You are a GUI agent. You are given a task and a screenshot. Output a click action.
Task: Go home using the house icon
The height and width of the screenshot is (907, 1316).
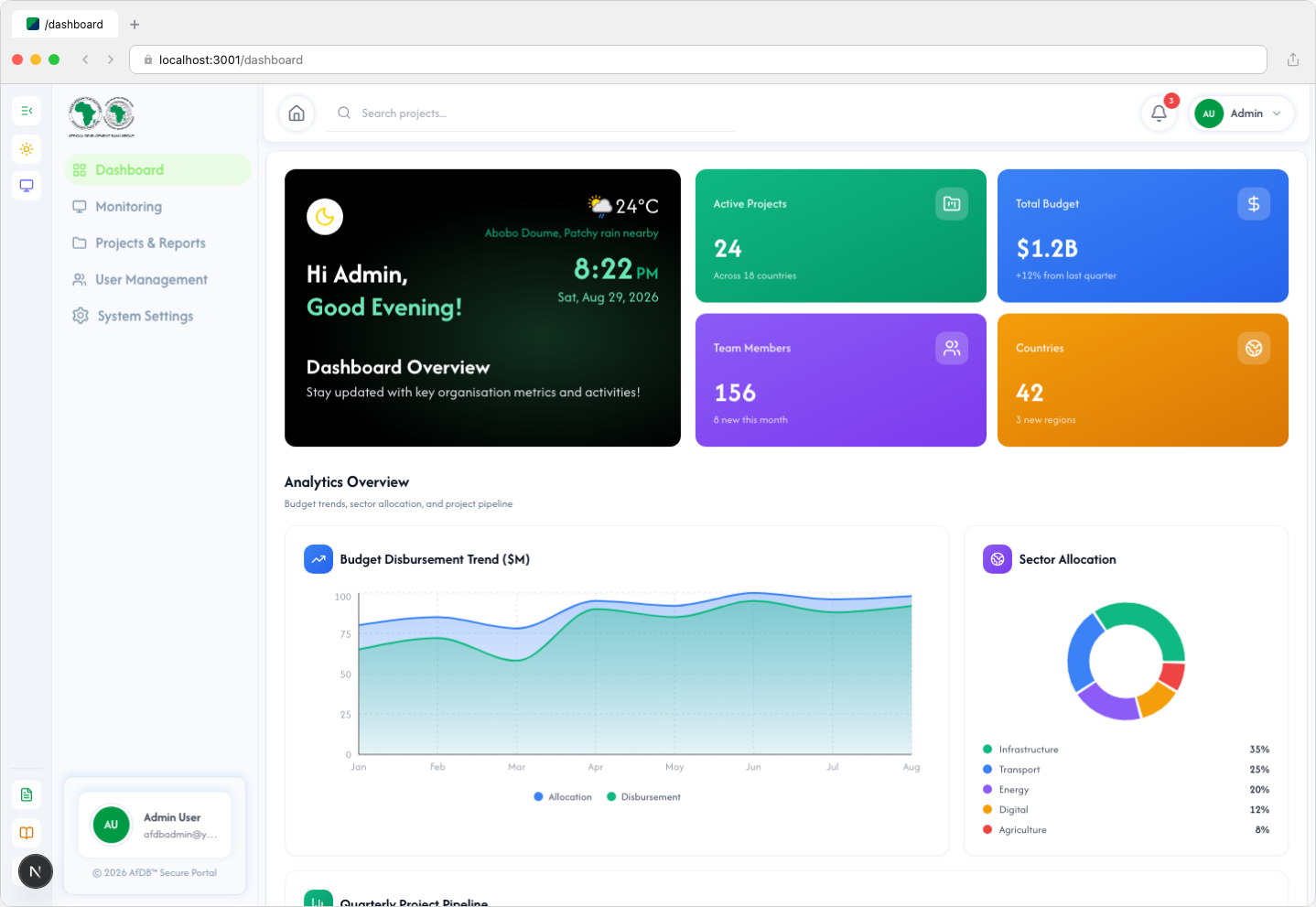click(297, 113)
